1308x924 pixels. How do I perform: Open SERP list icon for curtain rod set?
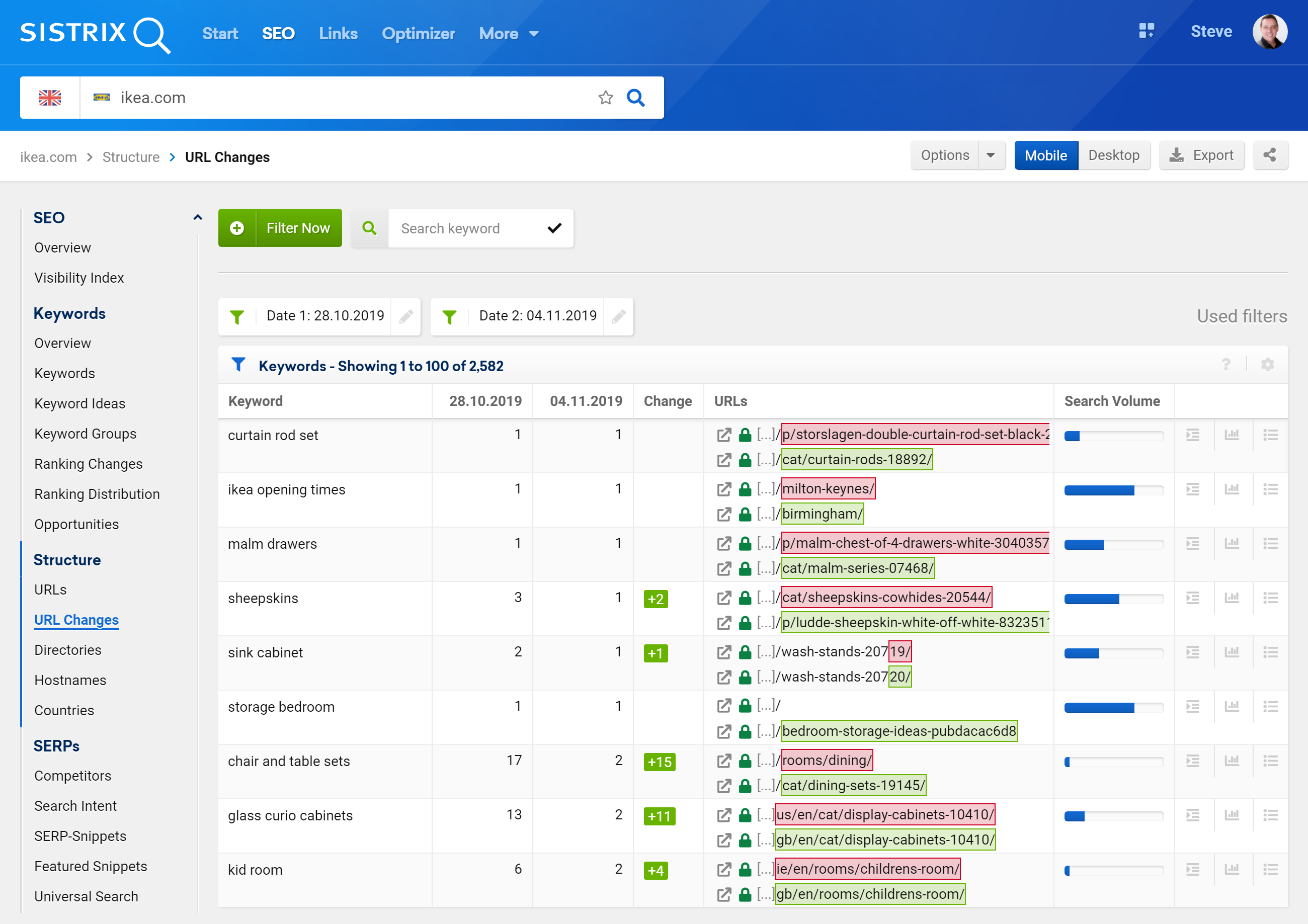pyautogui.click(x=1193, y=435)
